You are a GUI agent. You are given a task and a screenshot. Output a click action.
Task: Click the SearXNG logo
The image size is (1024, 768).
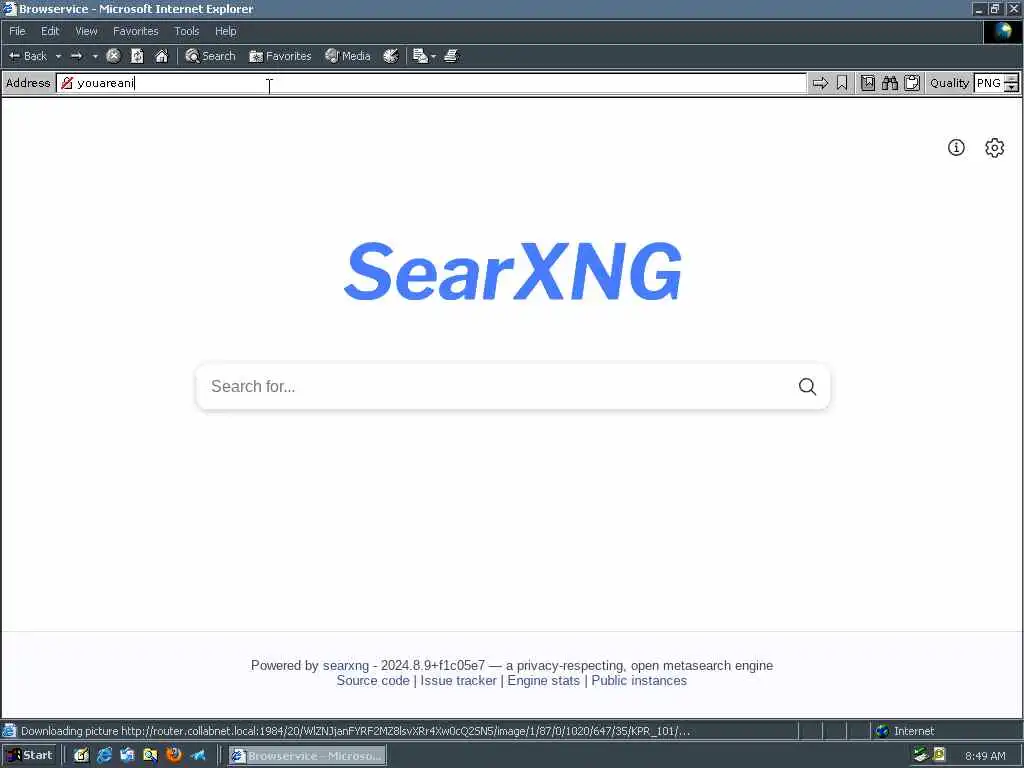513,272
